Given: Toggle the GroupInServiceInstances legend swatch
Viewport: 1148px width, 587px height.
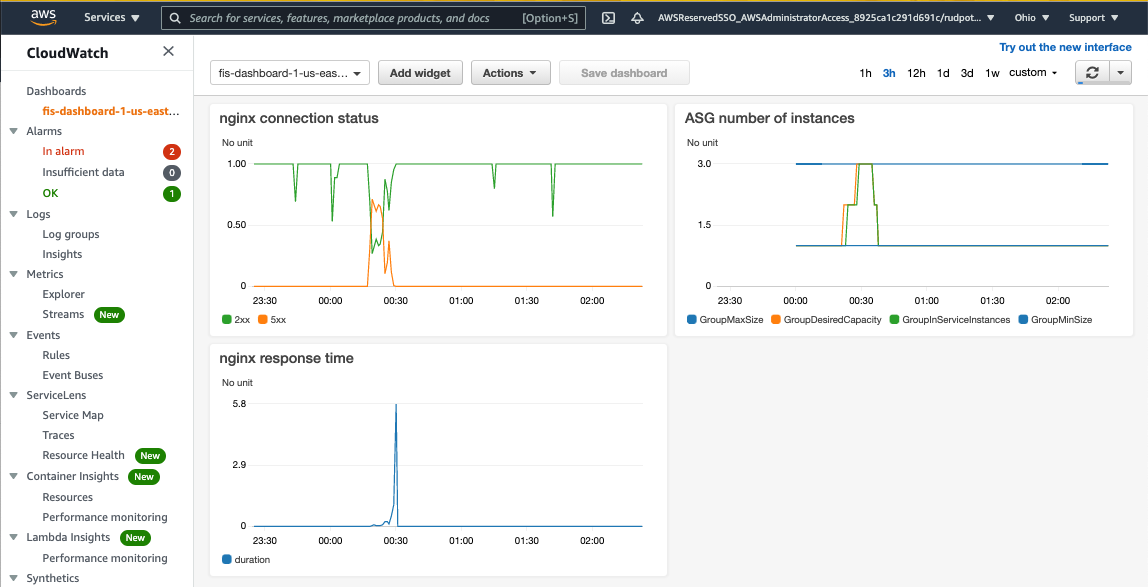Looking at the screenshot, I should pyautogui.click(x=893, y=320).
